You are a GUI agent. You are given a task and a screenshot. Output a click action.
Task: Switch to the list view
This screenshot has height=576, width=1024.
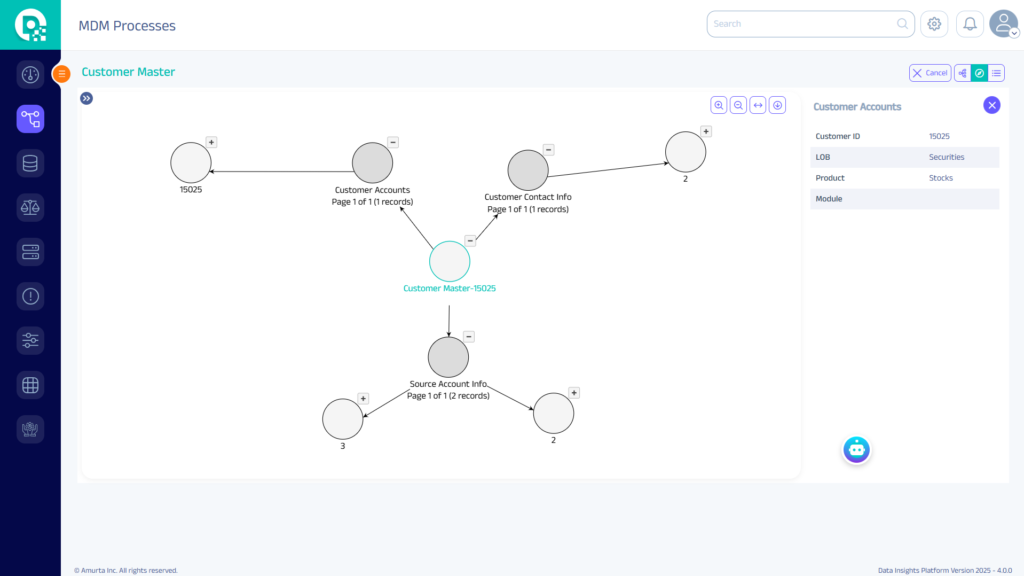[x=996, y=73]
